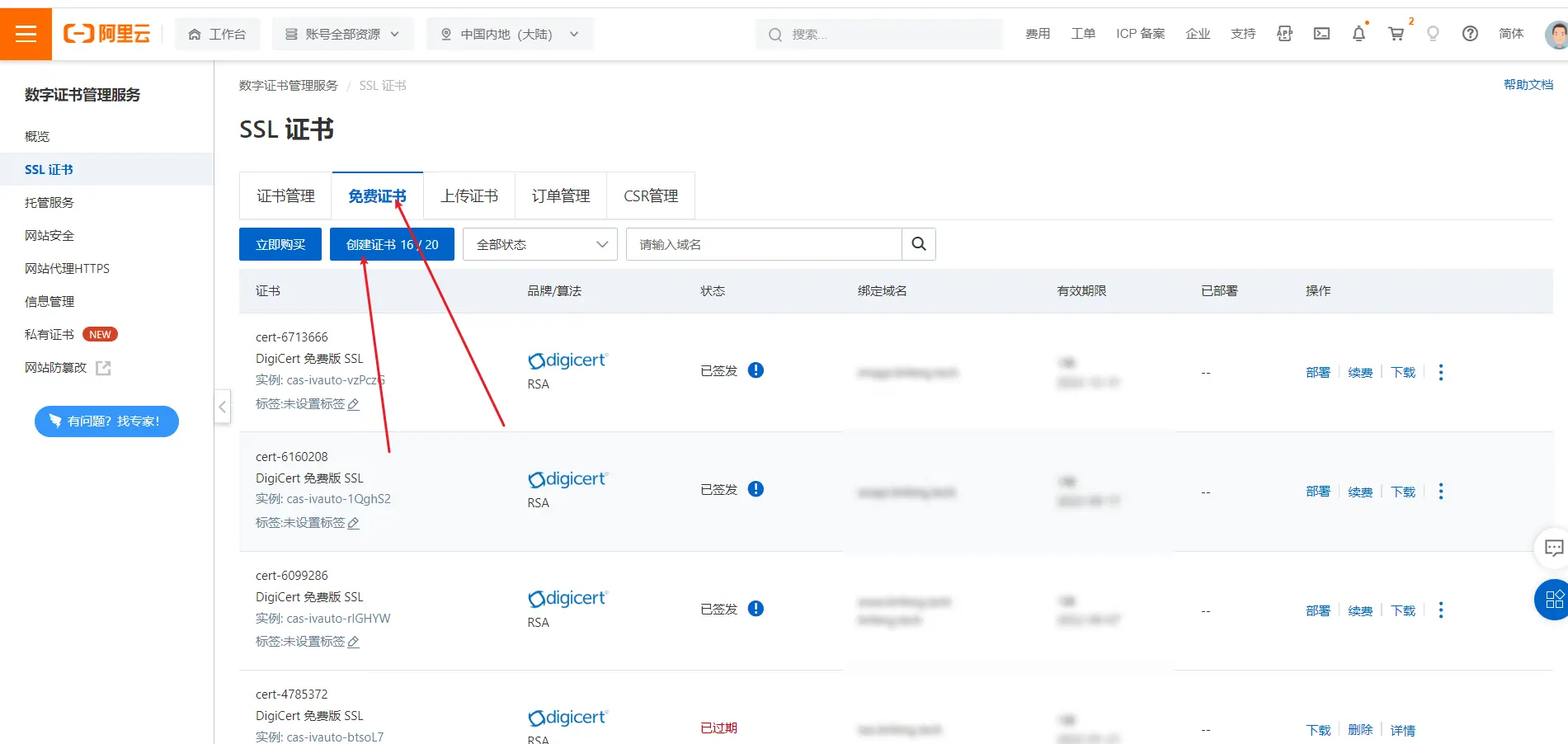Open the 企业 top menu

(x=1198, y=34)
